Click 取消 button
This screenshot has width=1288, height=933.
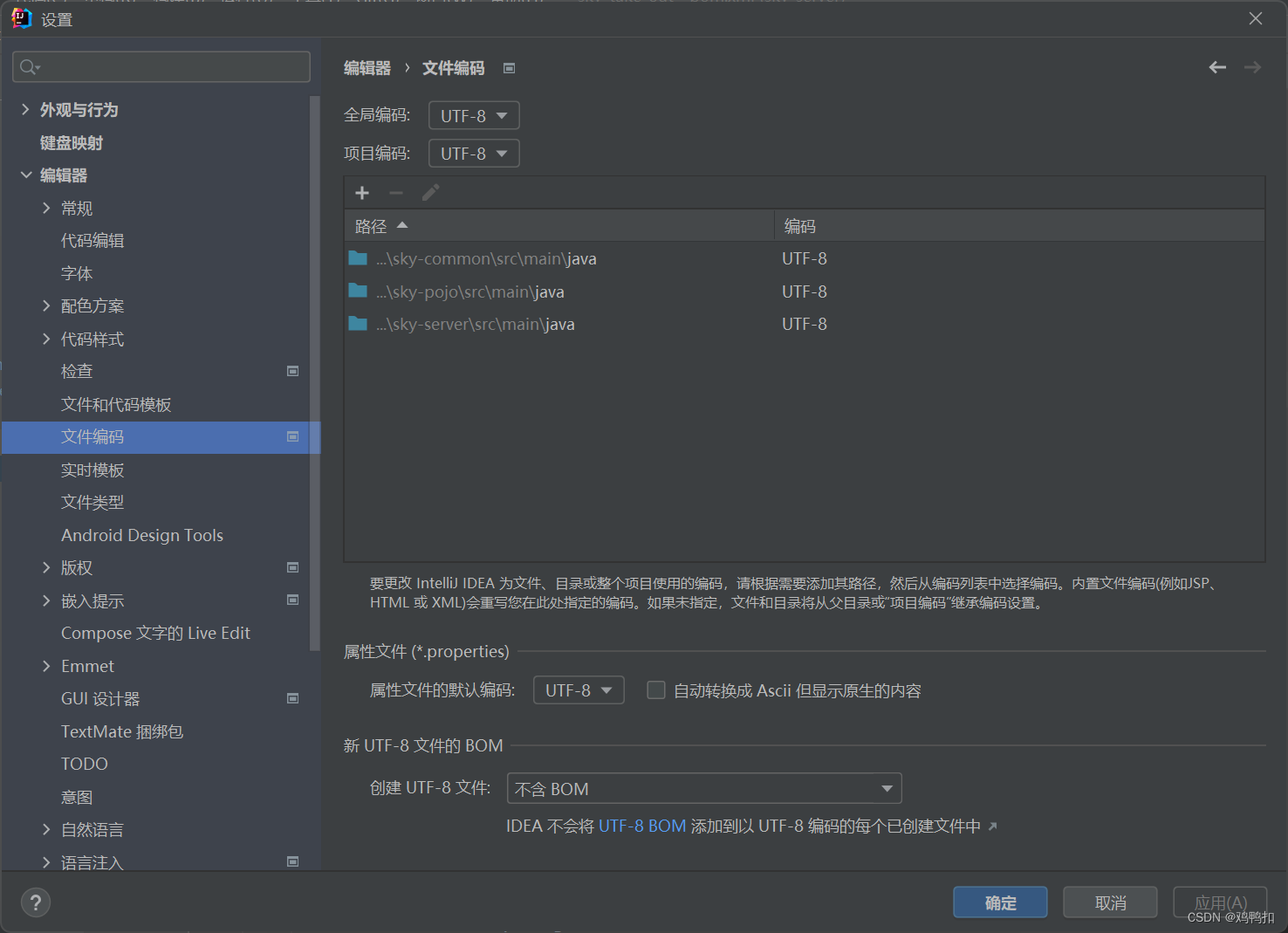1110,902
